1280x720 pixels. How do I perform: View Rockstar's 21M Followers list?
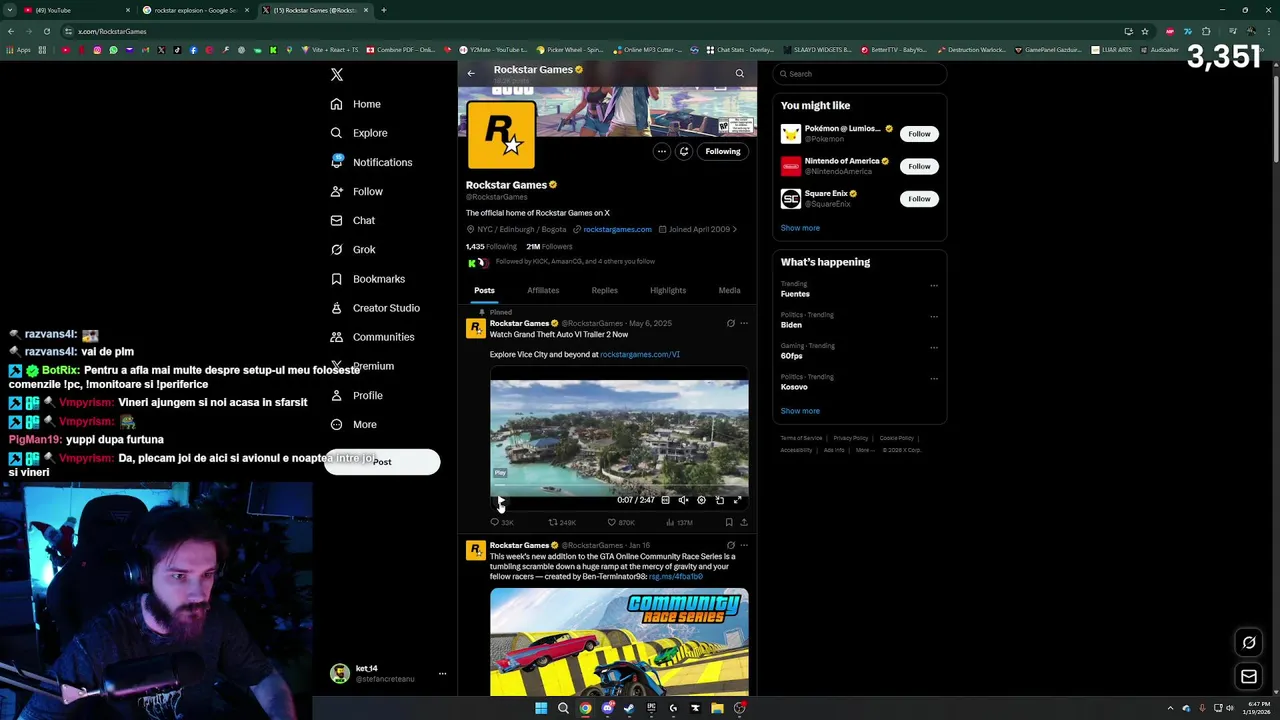click(550, 246)
